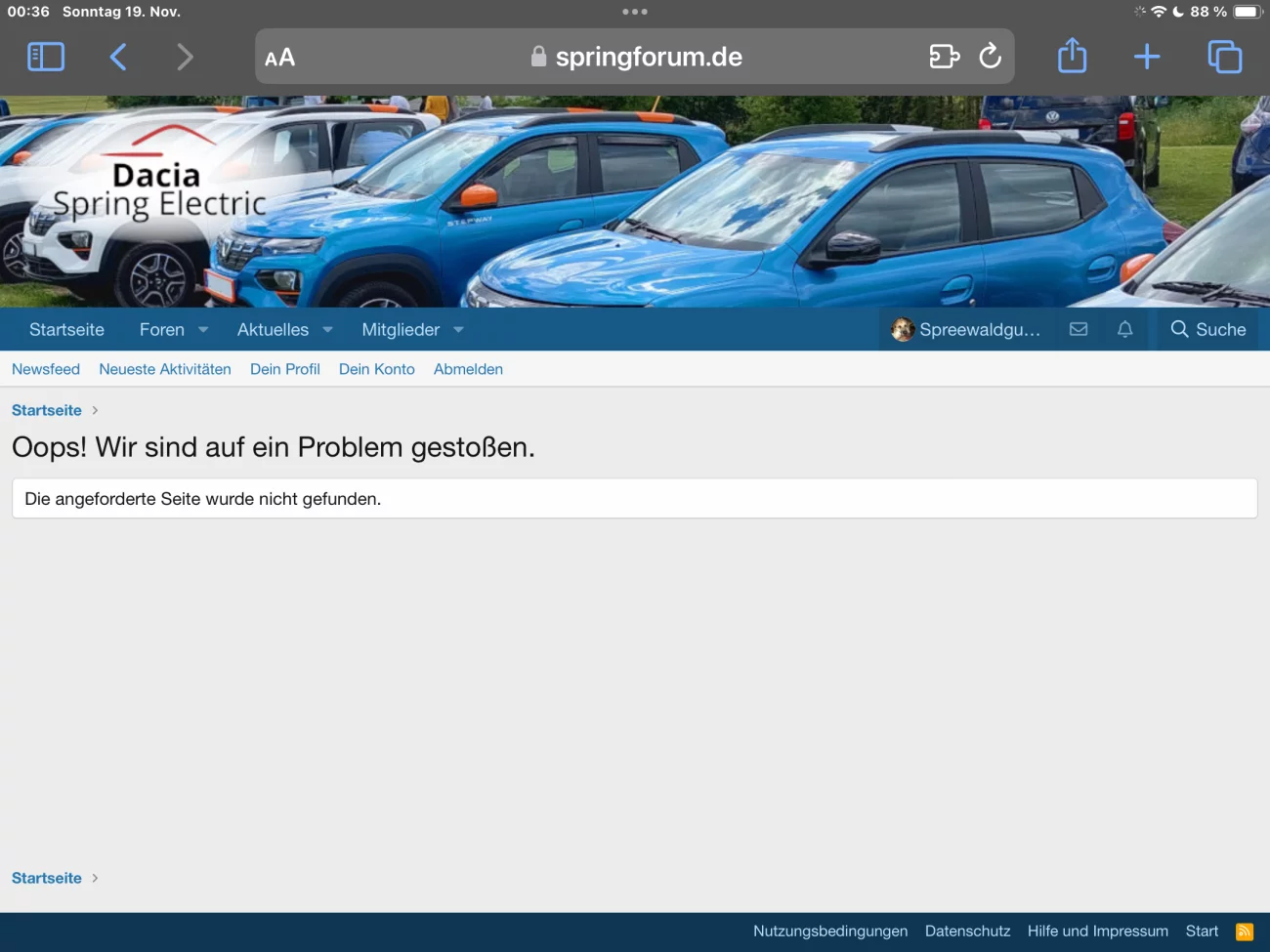The image size is (1270, 952).
Task: Expand the Foren dropdown arrow
Action: [203, 330]
